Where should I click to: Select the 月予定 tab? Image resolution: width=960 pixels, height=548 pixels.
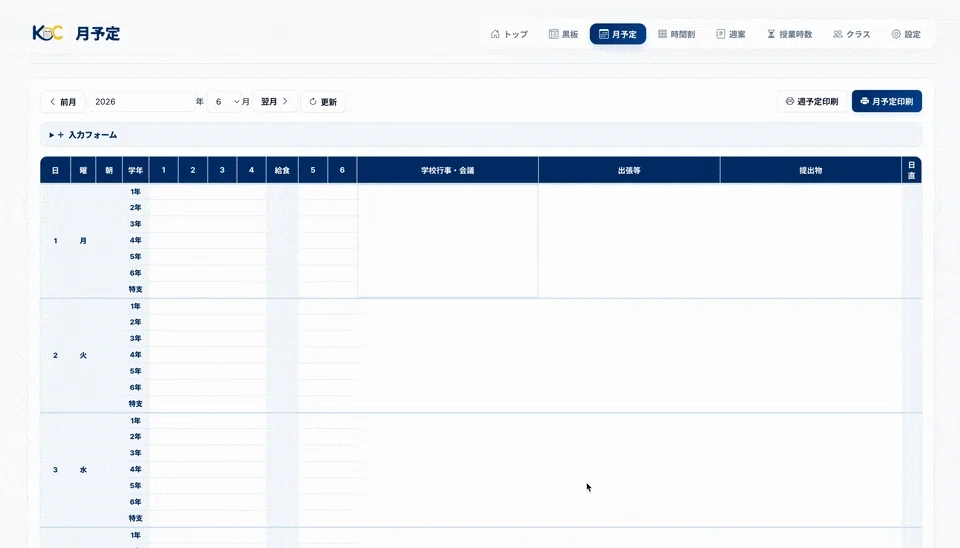point(618,34)
